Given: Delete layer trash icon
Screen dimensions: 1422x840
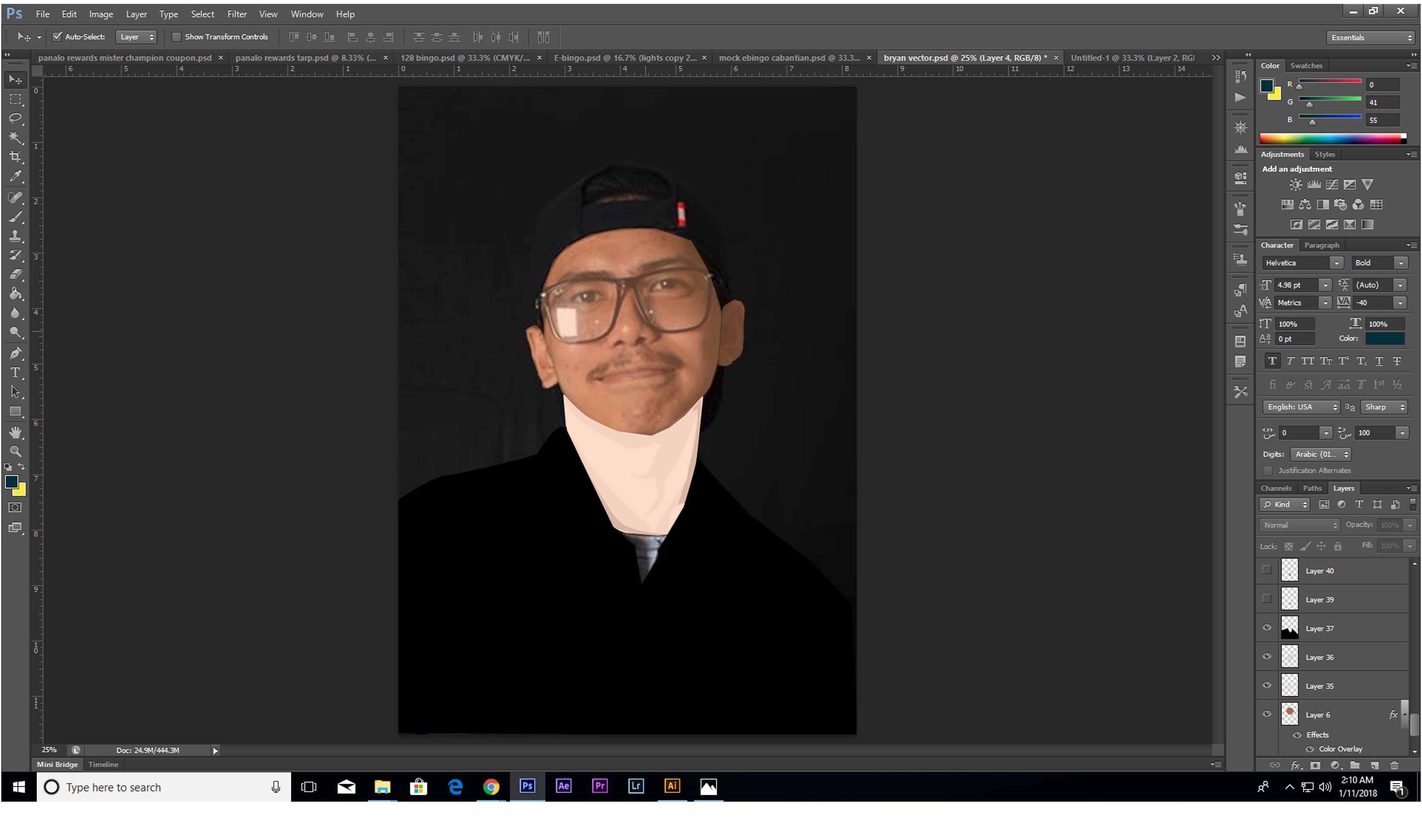Looking at the screenshot, I should tap(1394, 765).
